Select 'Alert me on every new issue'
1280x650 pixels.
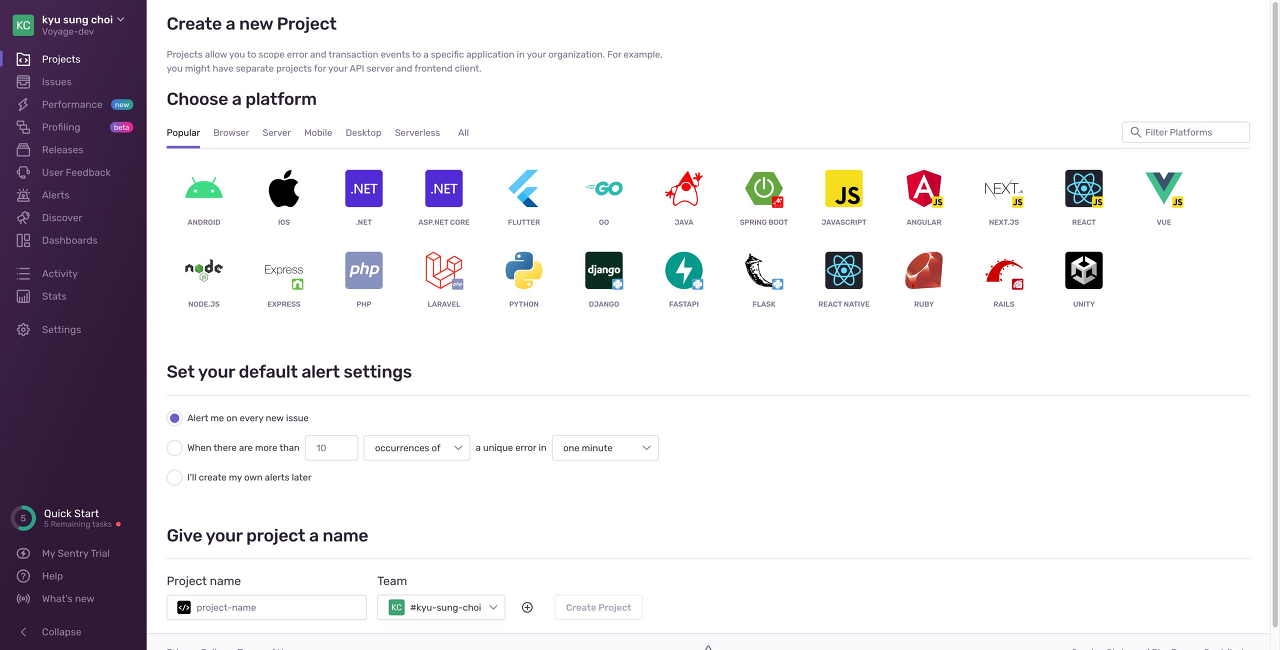tap(175, 418)
